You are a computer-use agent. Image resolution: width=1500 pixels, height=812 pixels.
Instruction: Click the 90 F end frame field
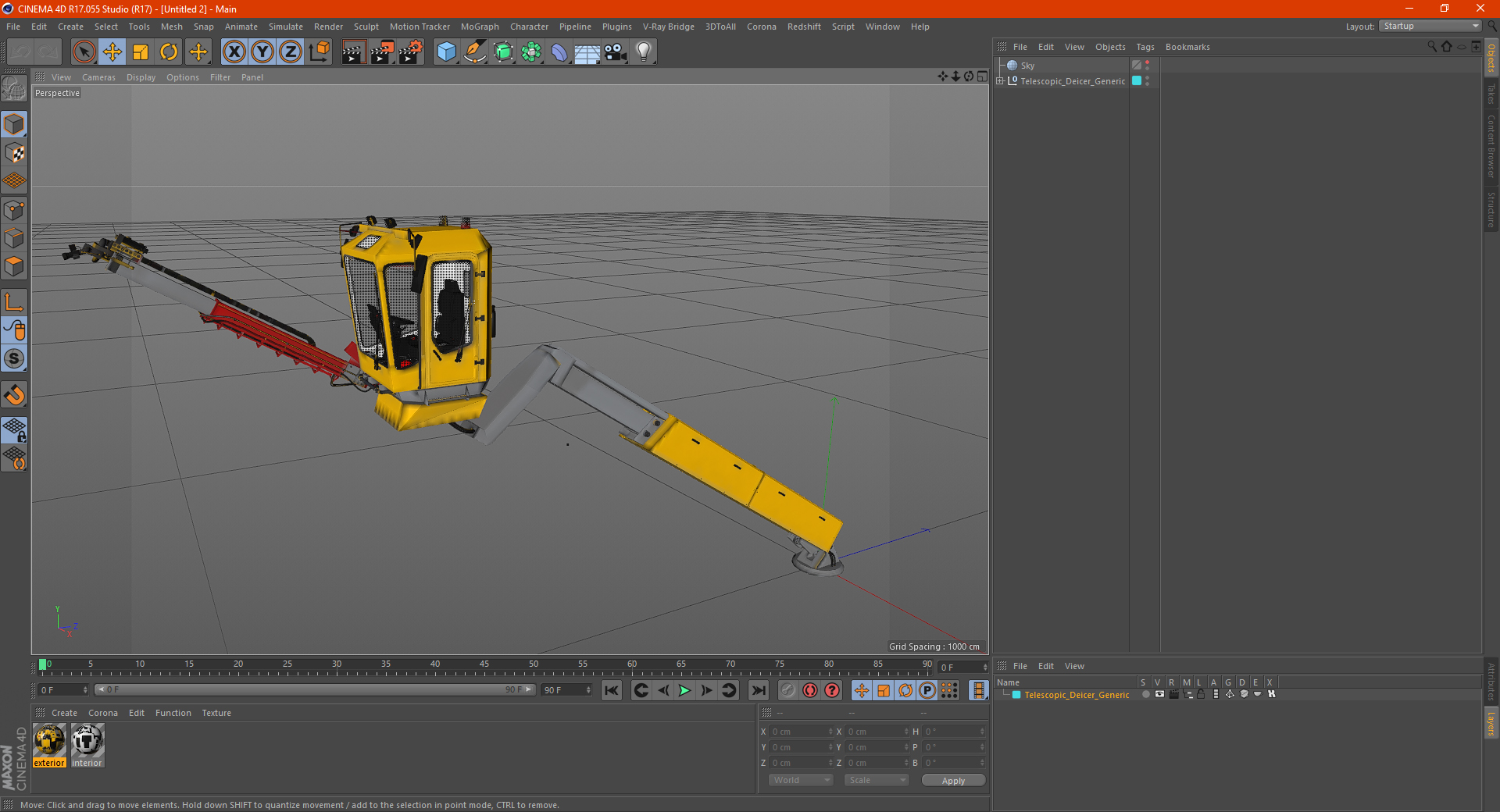click(x=567, y=690)
